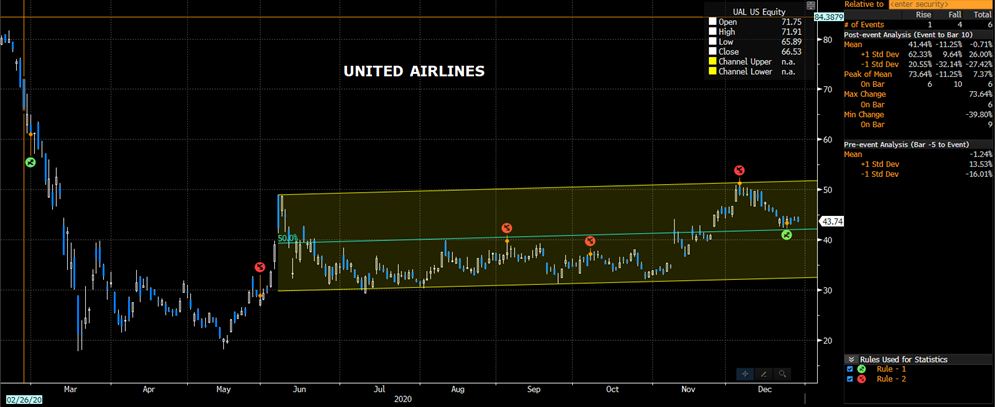Click the red event marker in late September
The height and width of the screenshot is (407, 995).
click(x=590, y=241)
